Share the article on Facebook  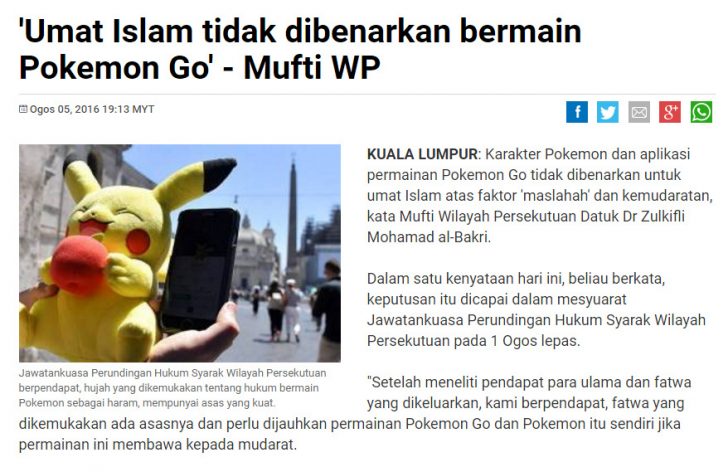(x=577, y=112)
